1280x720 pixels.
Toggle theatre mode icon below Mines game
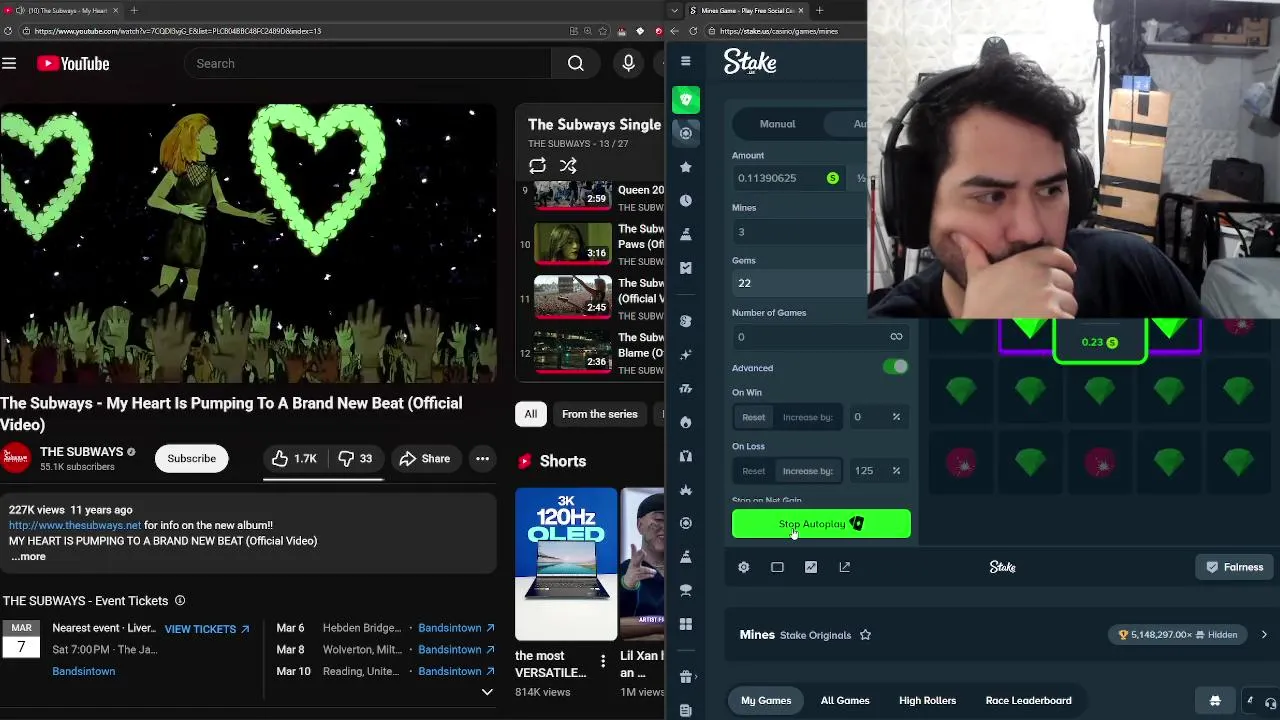(x=777, y=567)
